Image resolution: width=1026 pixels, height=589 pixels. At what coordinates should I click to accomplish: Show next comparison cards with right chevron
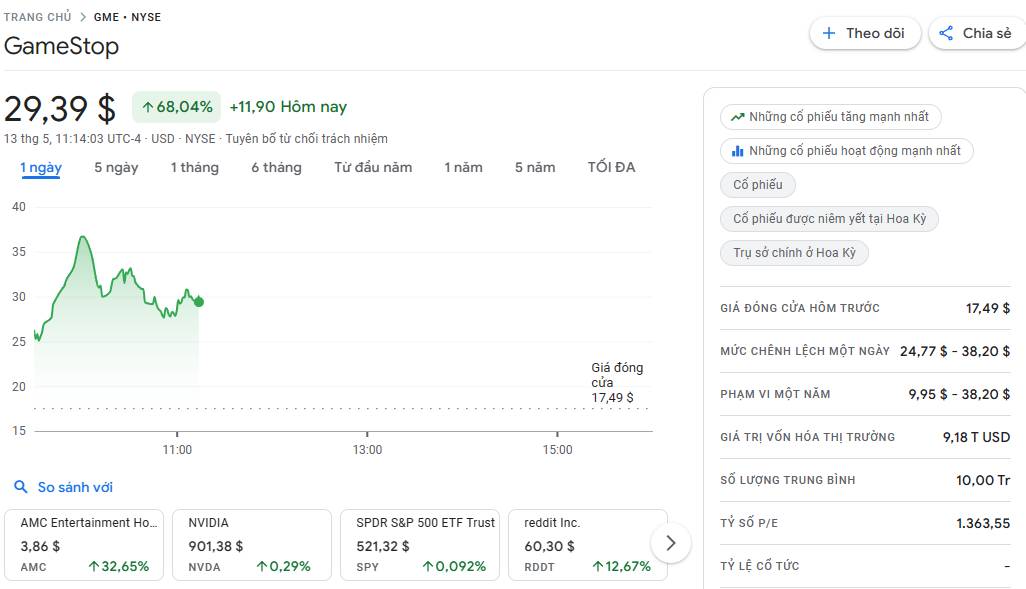pyautogui.click(x=671, y=543)
